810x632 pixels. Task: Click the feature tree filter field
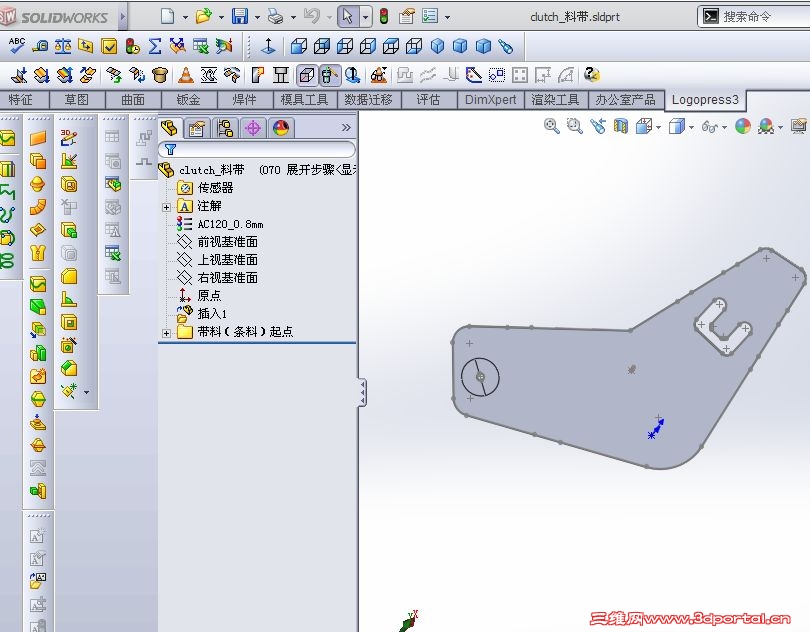(257, 149)
